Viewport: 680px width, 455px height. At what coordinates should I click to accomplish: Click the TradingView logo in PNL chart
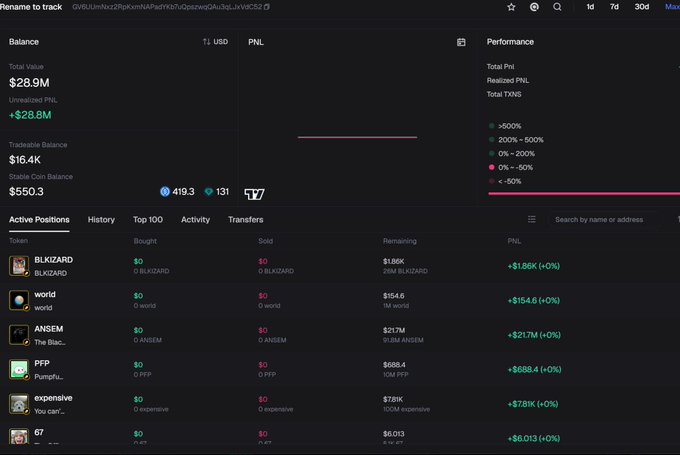point(255,194)
